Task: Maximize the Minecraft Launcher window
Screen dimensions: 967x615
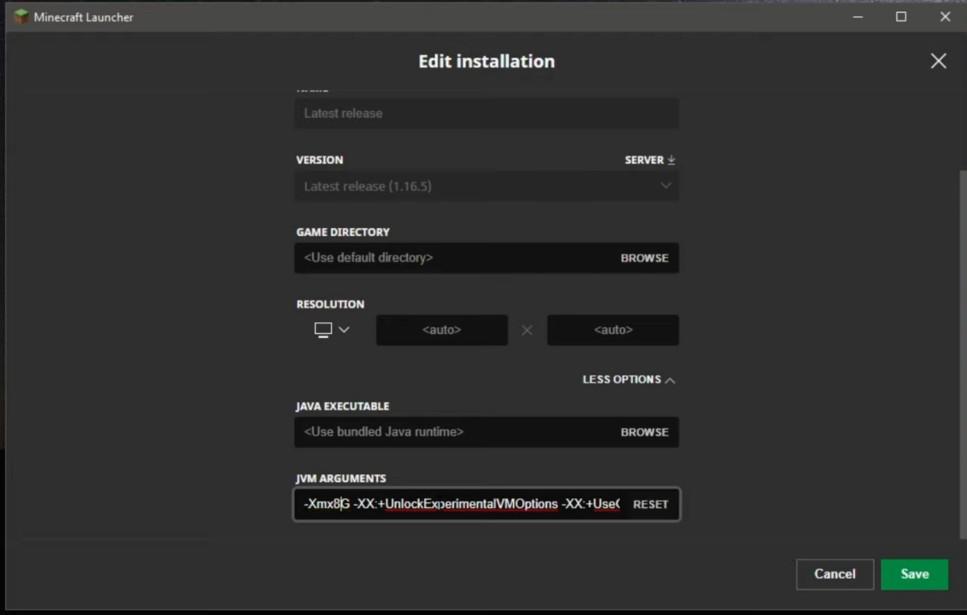Action: (x=901, y=17)
